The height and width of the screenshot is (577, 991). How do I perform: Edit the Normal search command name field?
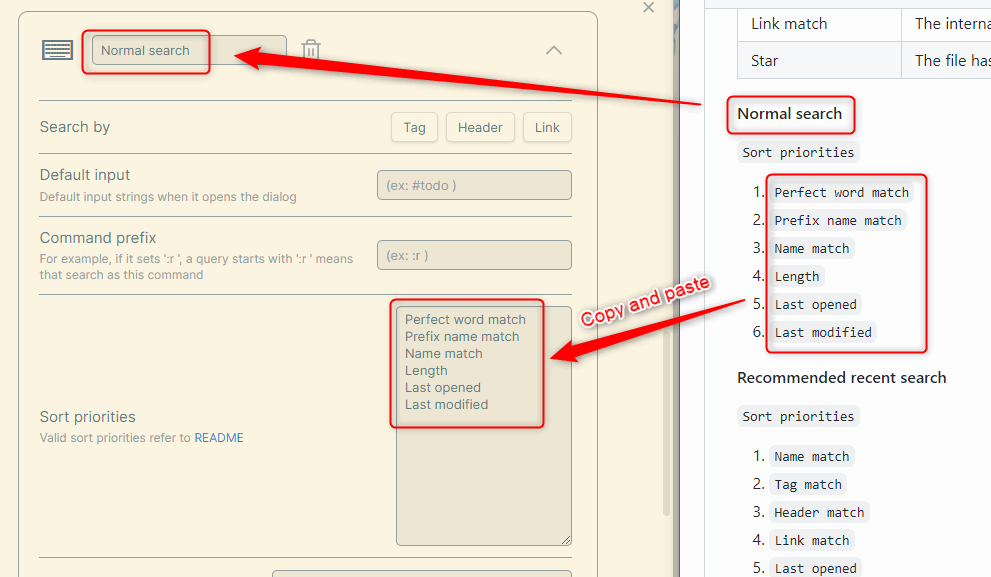pos(189,50)
